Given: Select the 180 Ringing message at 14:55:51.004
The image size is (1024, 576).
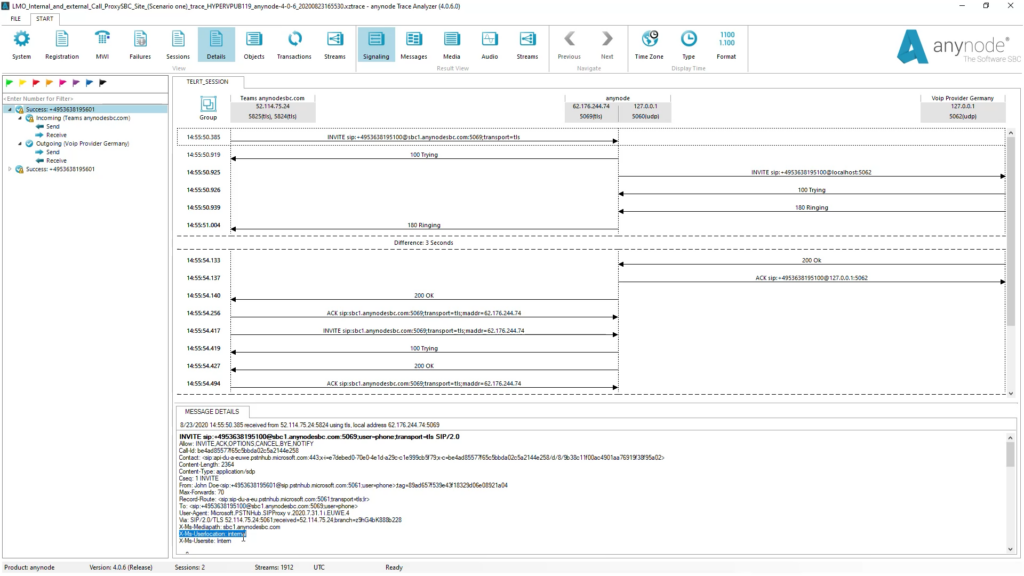Looking at the screenshot, I should (x=424, y=225).
